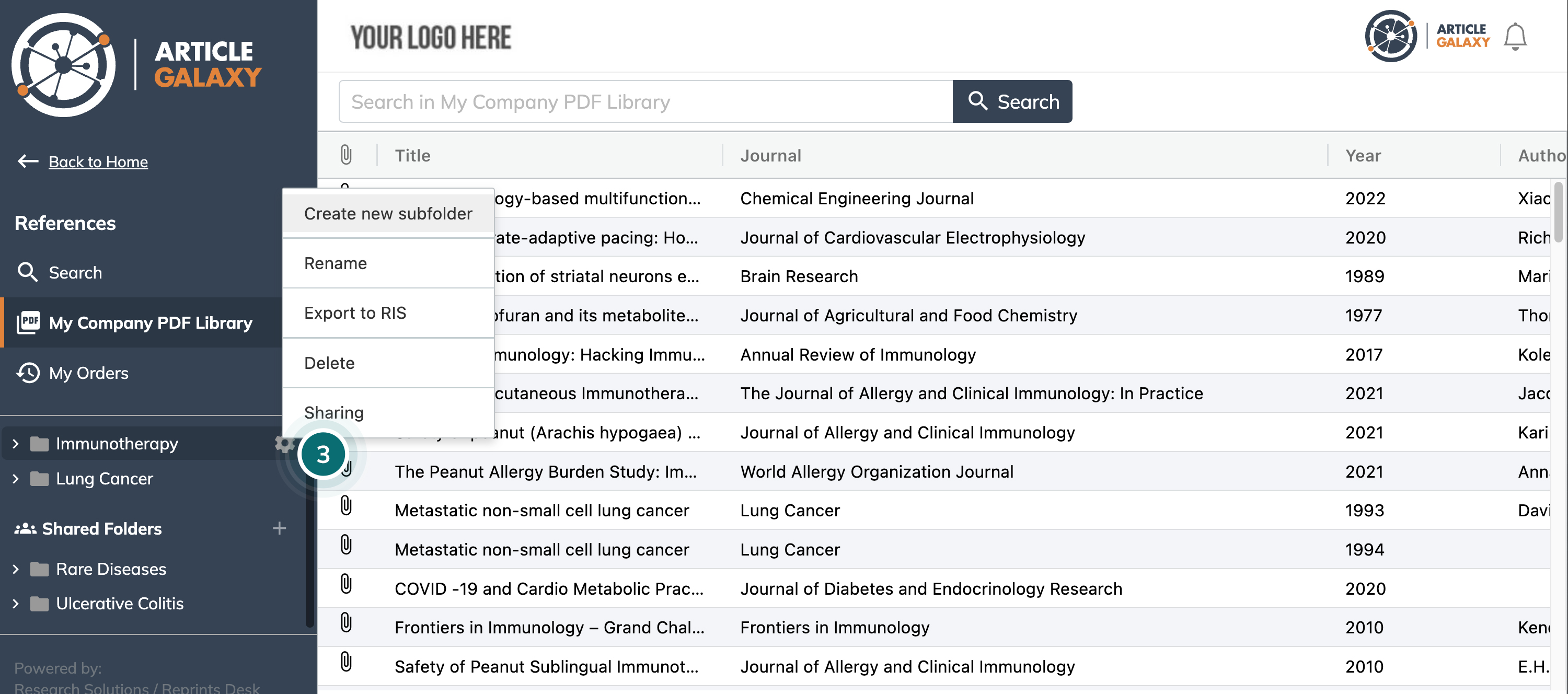
Task: Sort by the Year column header
Action: coord(1363,155)
